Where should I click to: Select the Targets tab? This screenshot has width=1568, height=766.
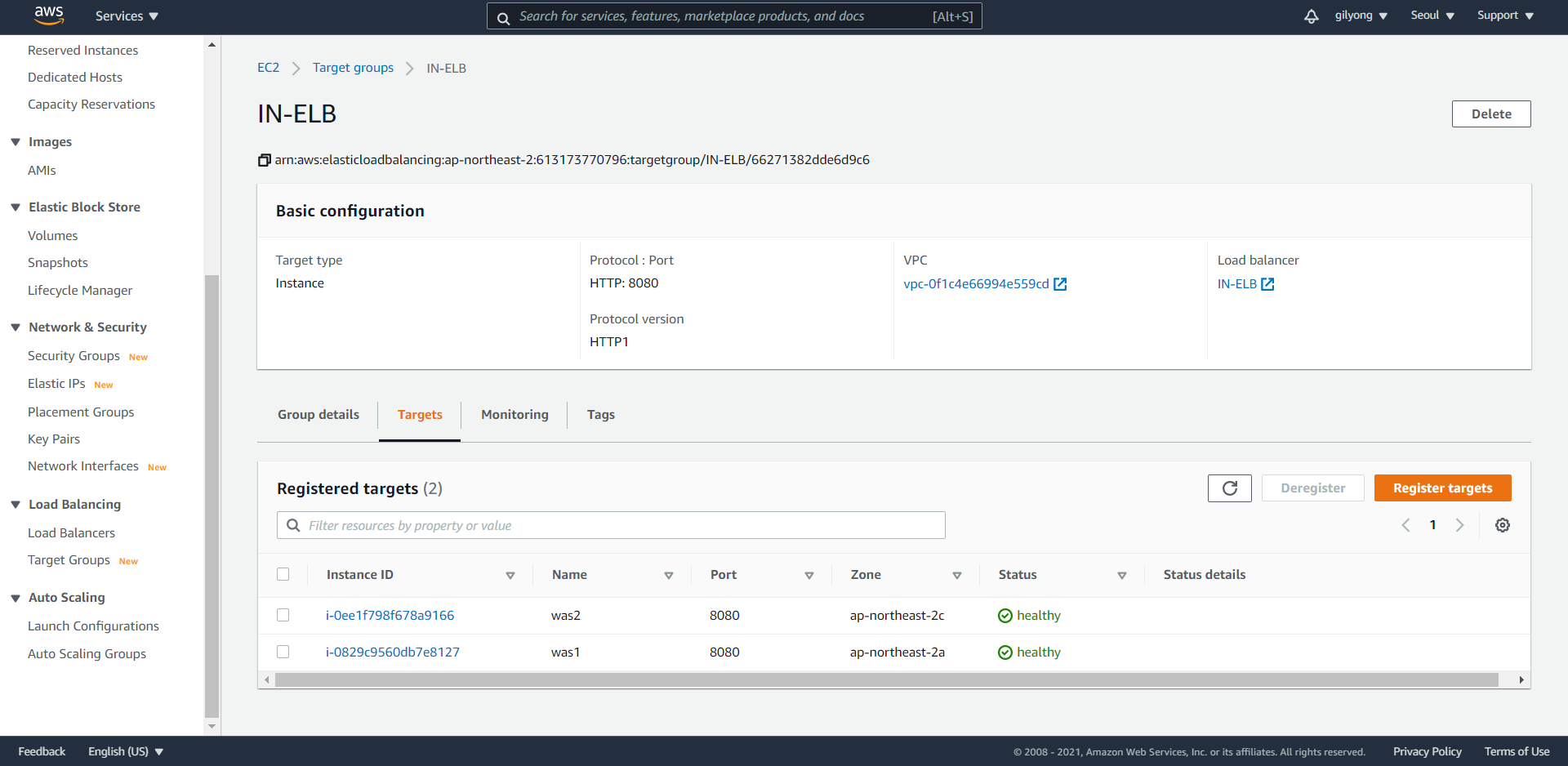tap(420, 415)
